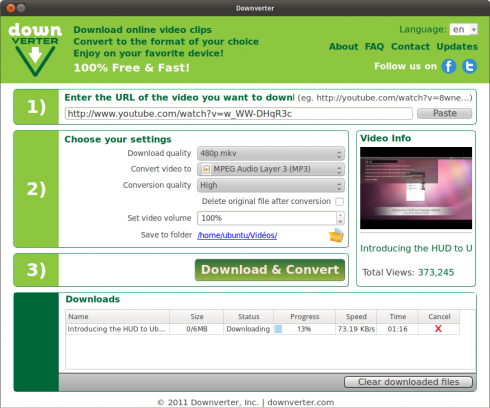The image size is (490, 408).
Task: Click the '01:16' time cell
Action: [397, 329]
